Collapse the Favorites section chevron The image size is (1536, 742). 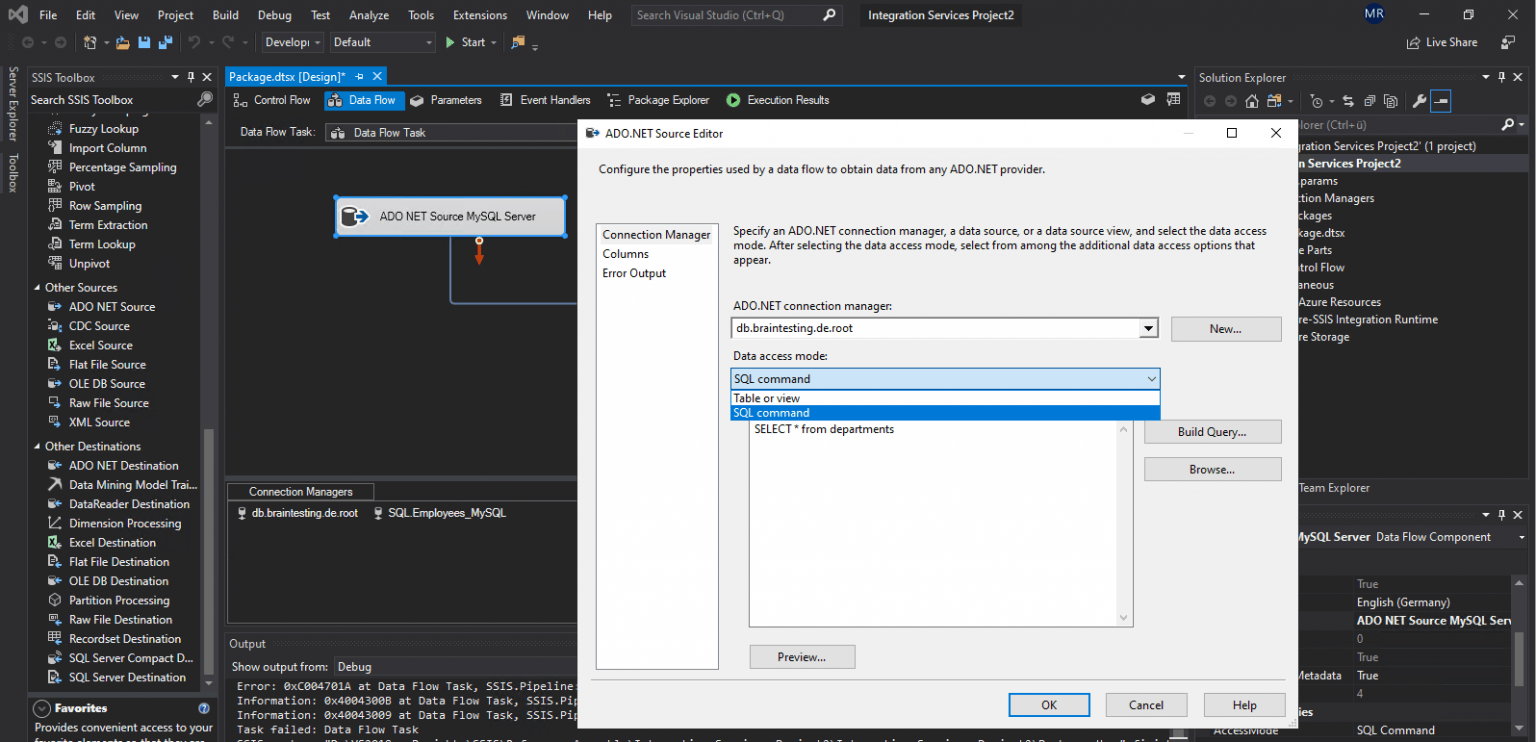pyautogui.click(x=42, y=708)
